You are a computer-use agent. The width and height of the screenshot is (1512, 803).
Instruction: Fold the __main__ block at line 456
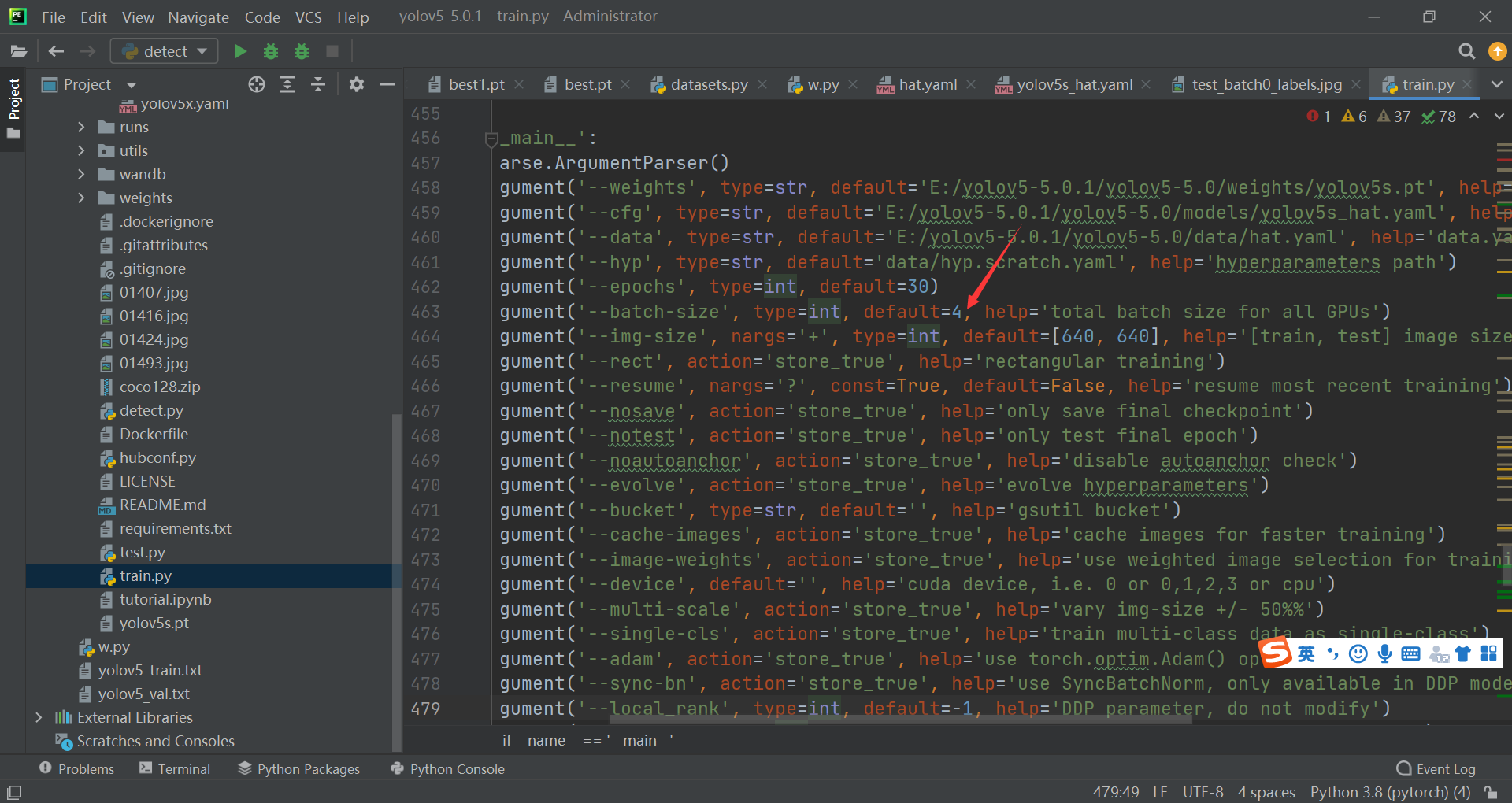[491, 139]
